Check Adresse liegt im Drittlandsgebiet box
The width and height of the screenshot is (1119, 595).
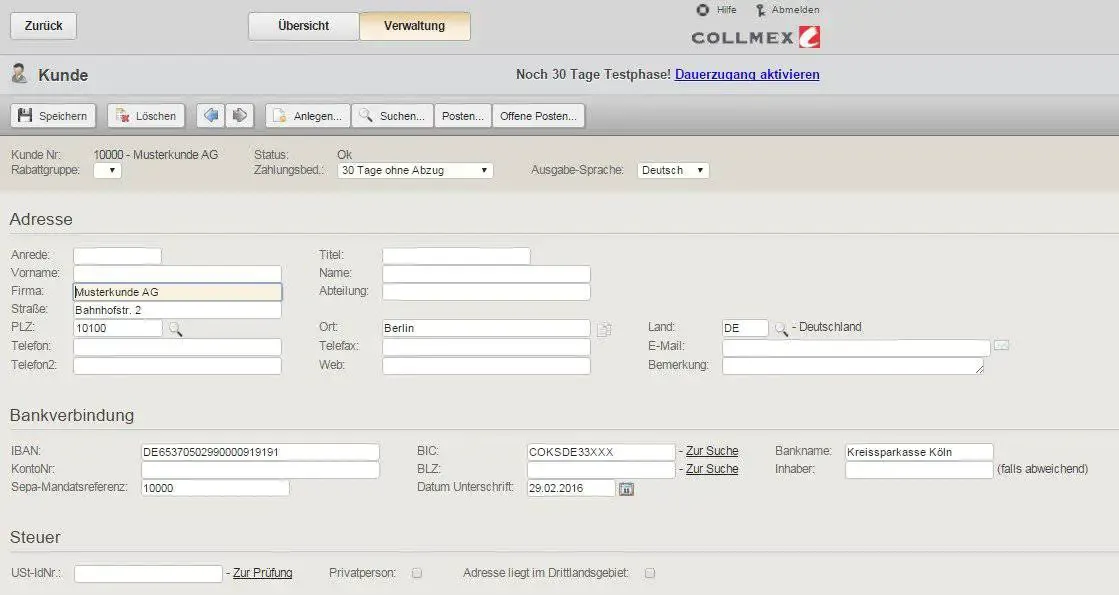pyautogui.click(x=650, y=574)
